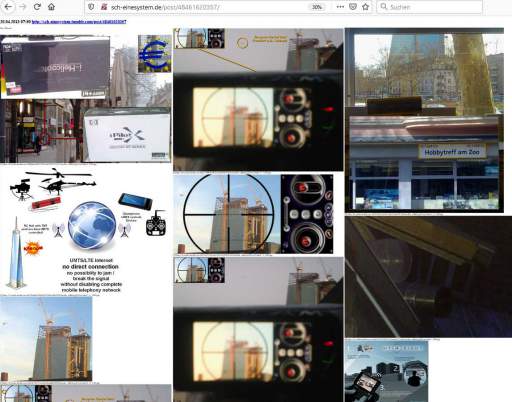Open the Euro sign sculpture image

click(x=155, y=53)
